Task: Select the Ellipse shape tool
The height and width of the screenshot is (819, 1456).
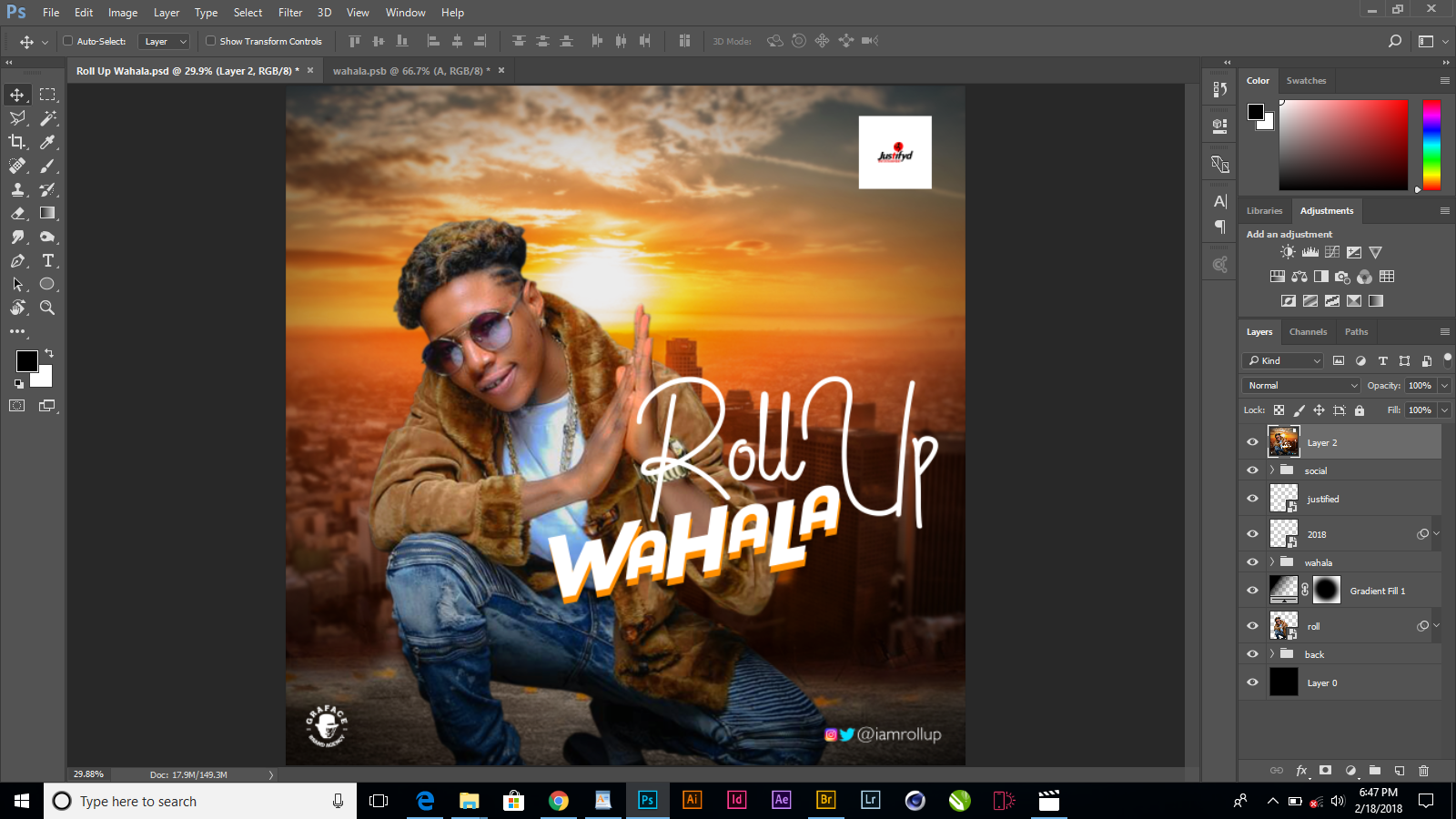Action: 47,284
